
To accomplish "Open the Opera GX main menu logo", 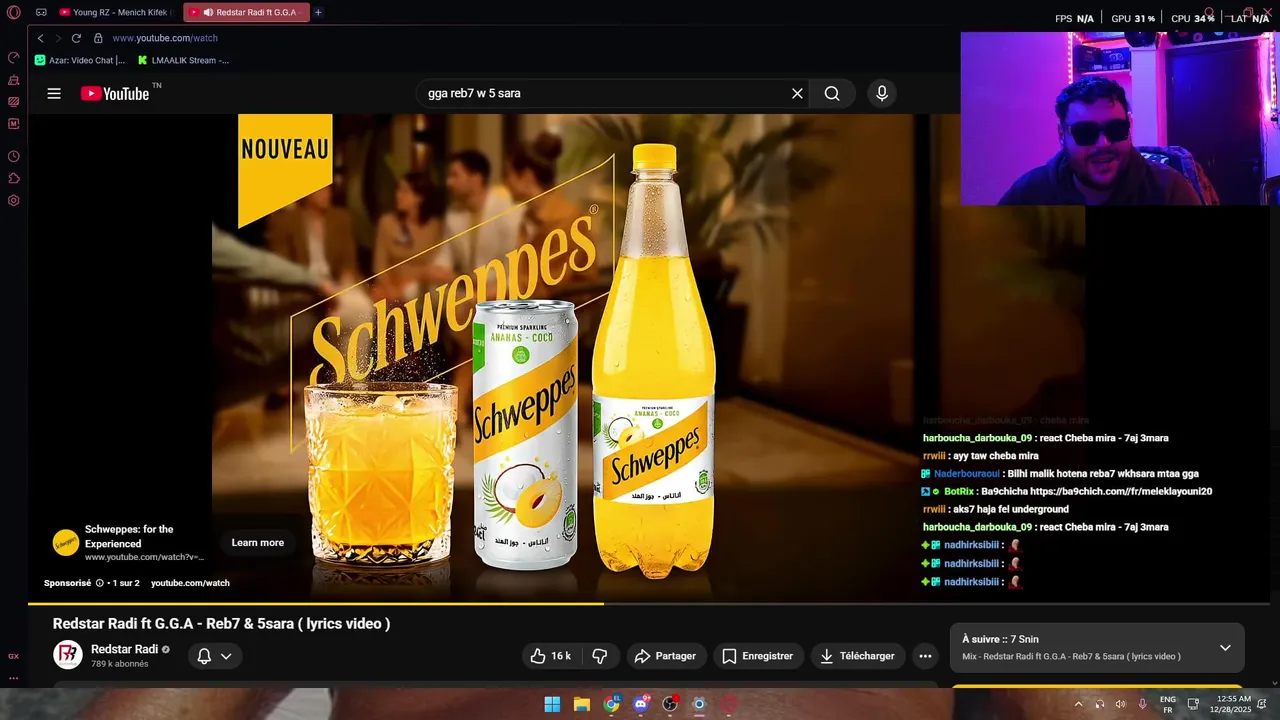I will 14,13.
